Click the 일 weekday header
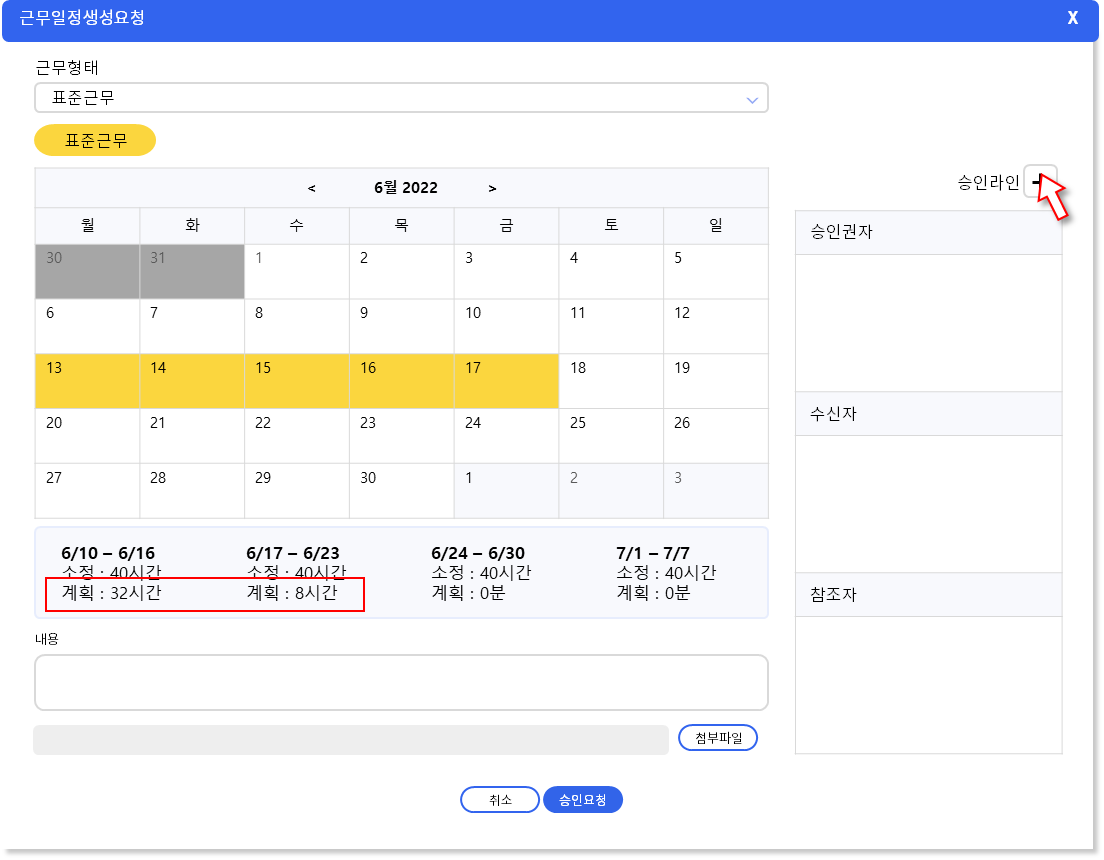 click(716, 226)
